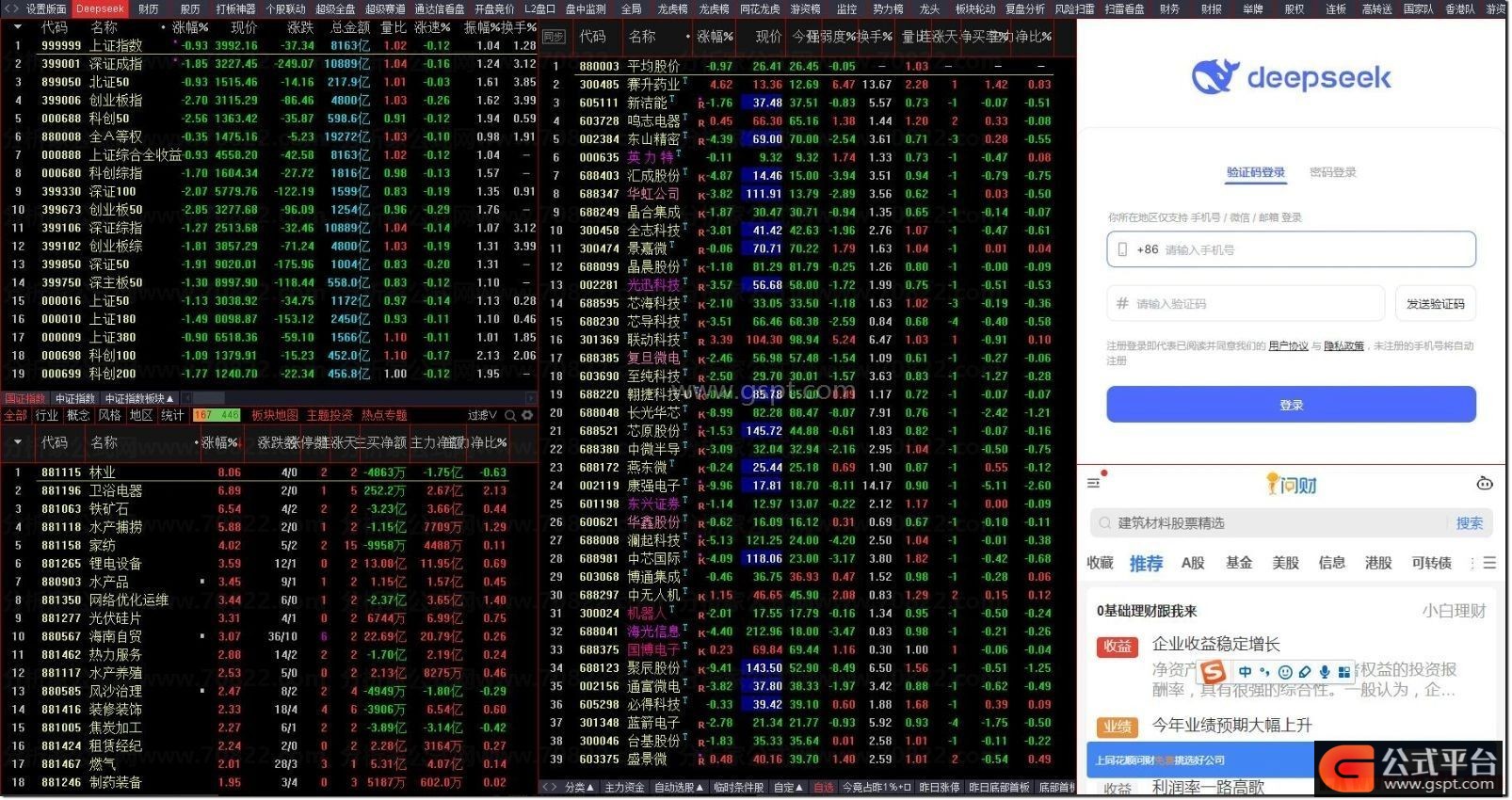Click the phone number input field

1299,250
